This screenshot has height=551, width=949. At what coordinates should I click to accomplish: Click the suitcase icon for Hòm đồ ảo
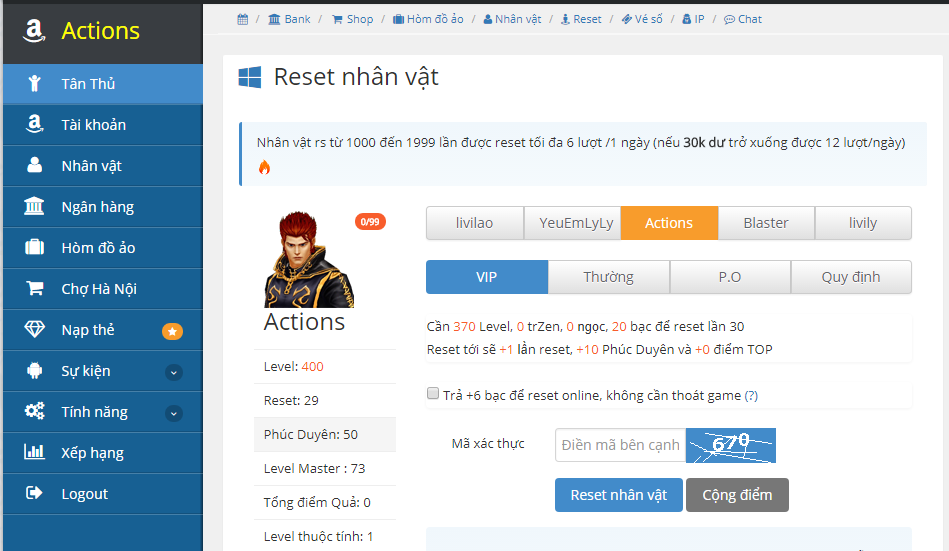(35, 248)
